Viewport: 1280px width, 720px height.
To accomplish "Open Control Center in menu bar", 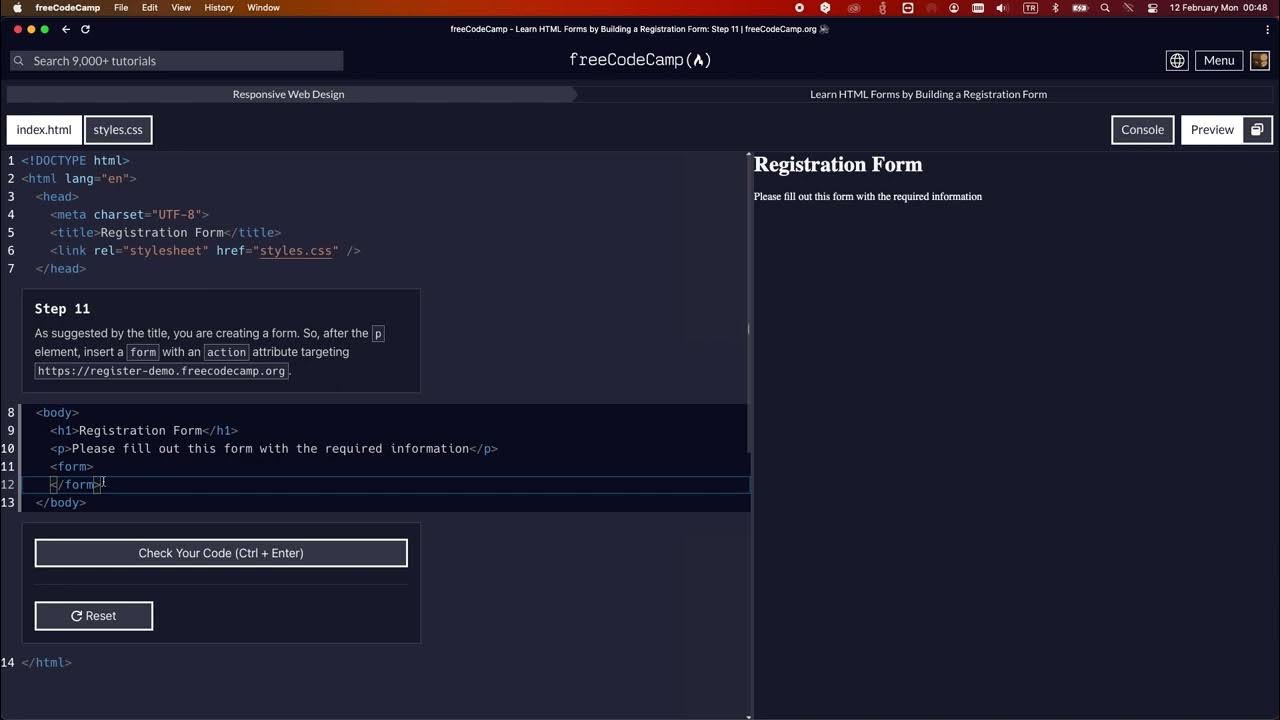I will [x=1152, y=7].
